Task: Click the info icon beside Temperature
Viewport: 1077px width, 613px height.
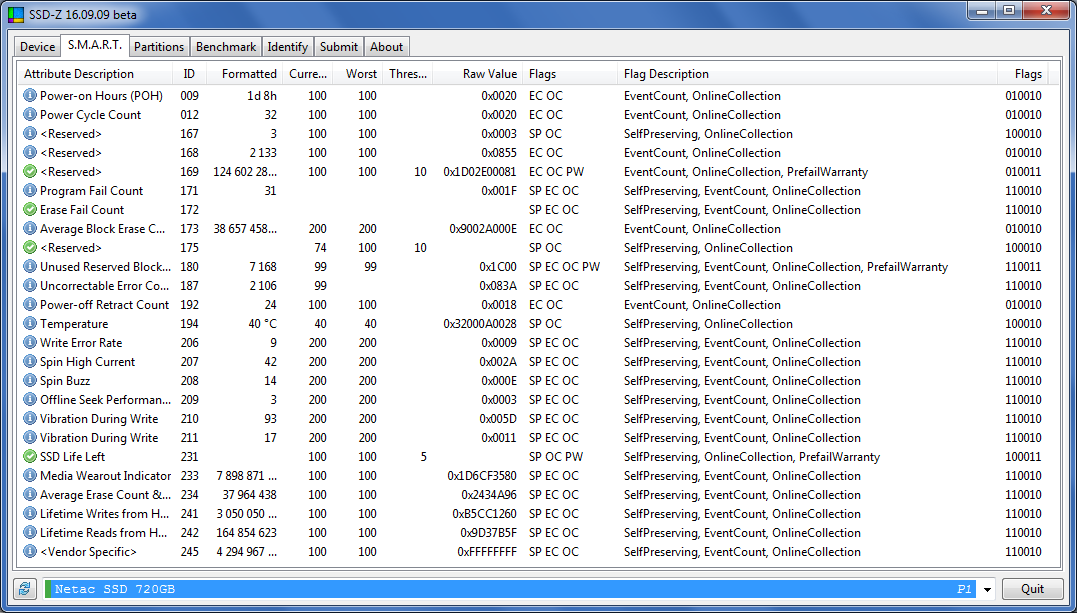Action: click(30, 324)
